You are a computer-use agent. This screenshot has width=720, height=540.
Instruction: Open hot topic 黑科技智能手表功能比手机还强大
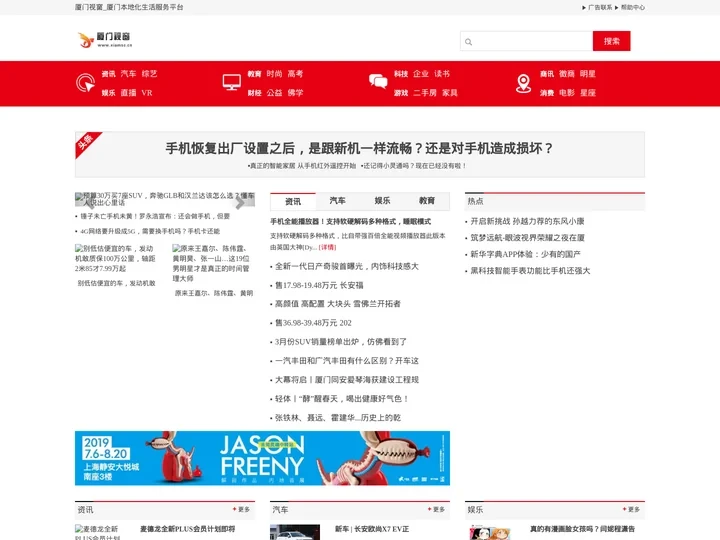[530, 271]
